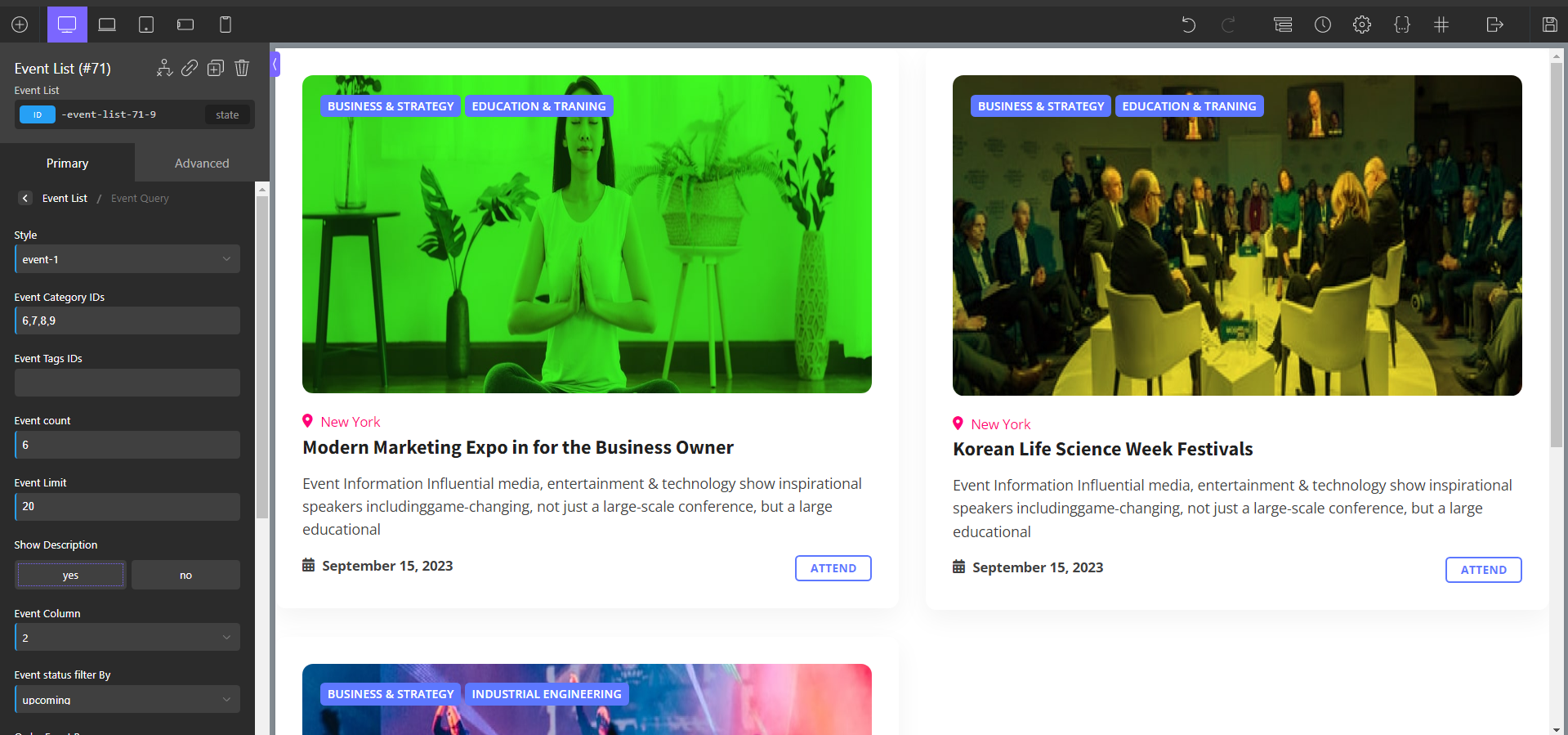Switch to tablet portrait preview
Viewport: 1568px width, 735px height.
tap(146, 25)
